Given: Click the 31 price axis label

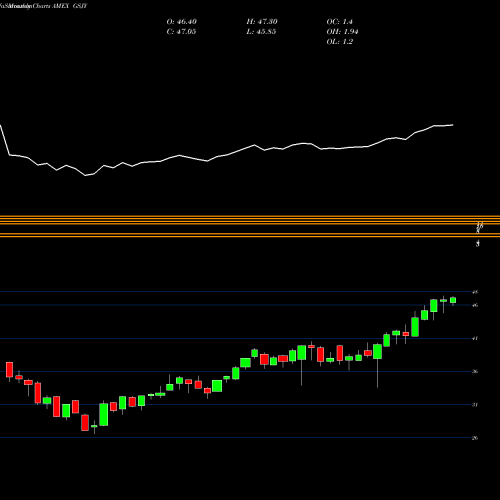Looking at the screenshot, I should (x=475, y=405).
